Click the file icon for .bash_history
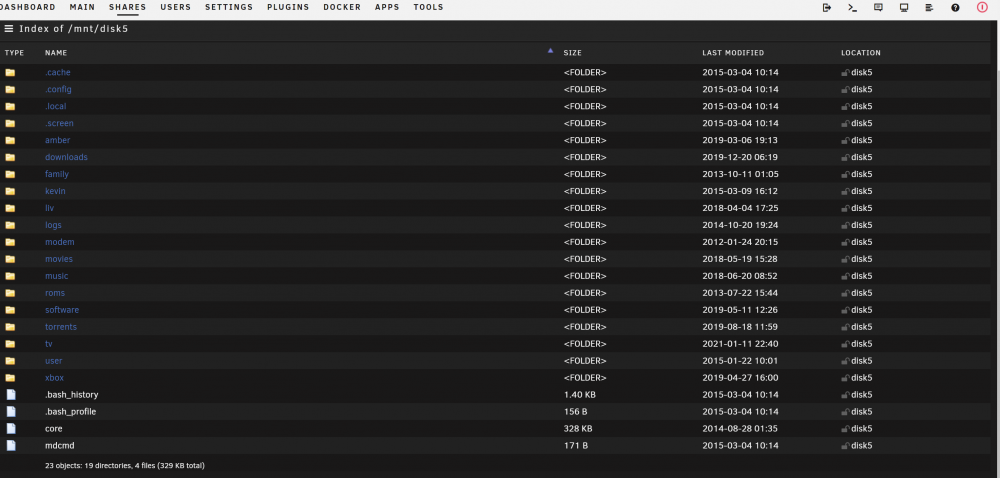The image size is (1000, 478). [x=11, y=395]
